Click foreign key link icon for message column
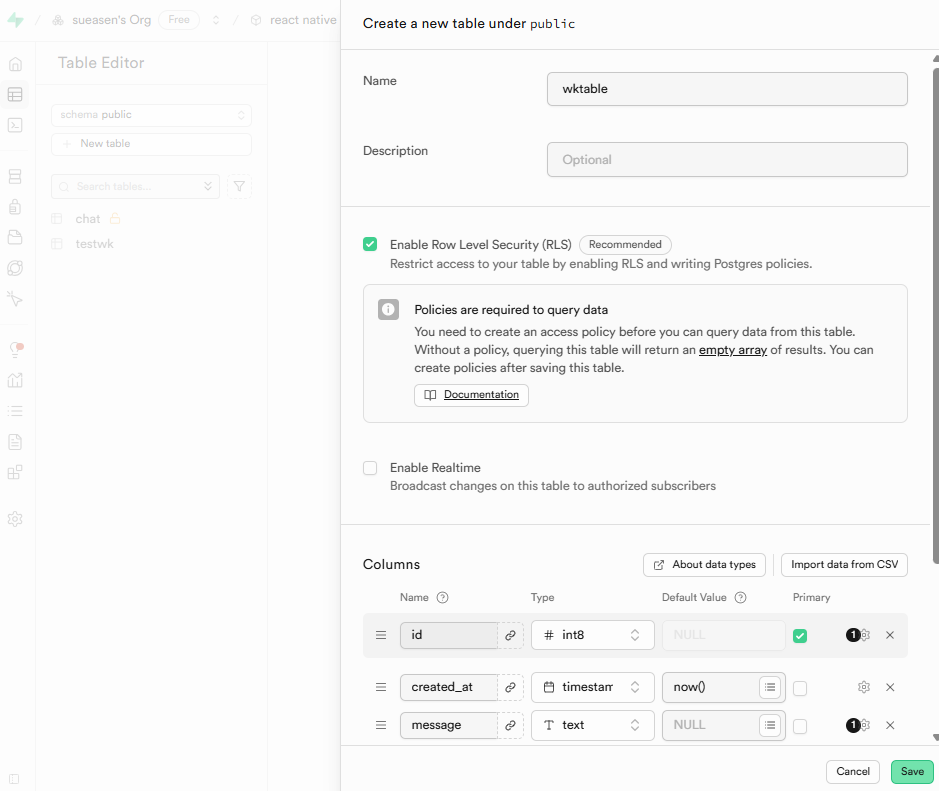Screen dimensions: 939x791 510,725
